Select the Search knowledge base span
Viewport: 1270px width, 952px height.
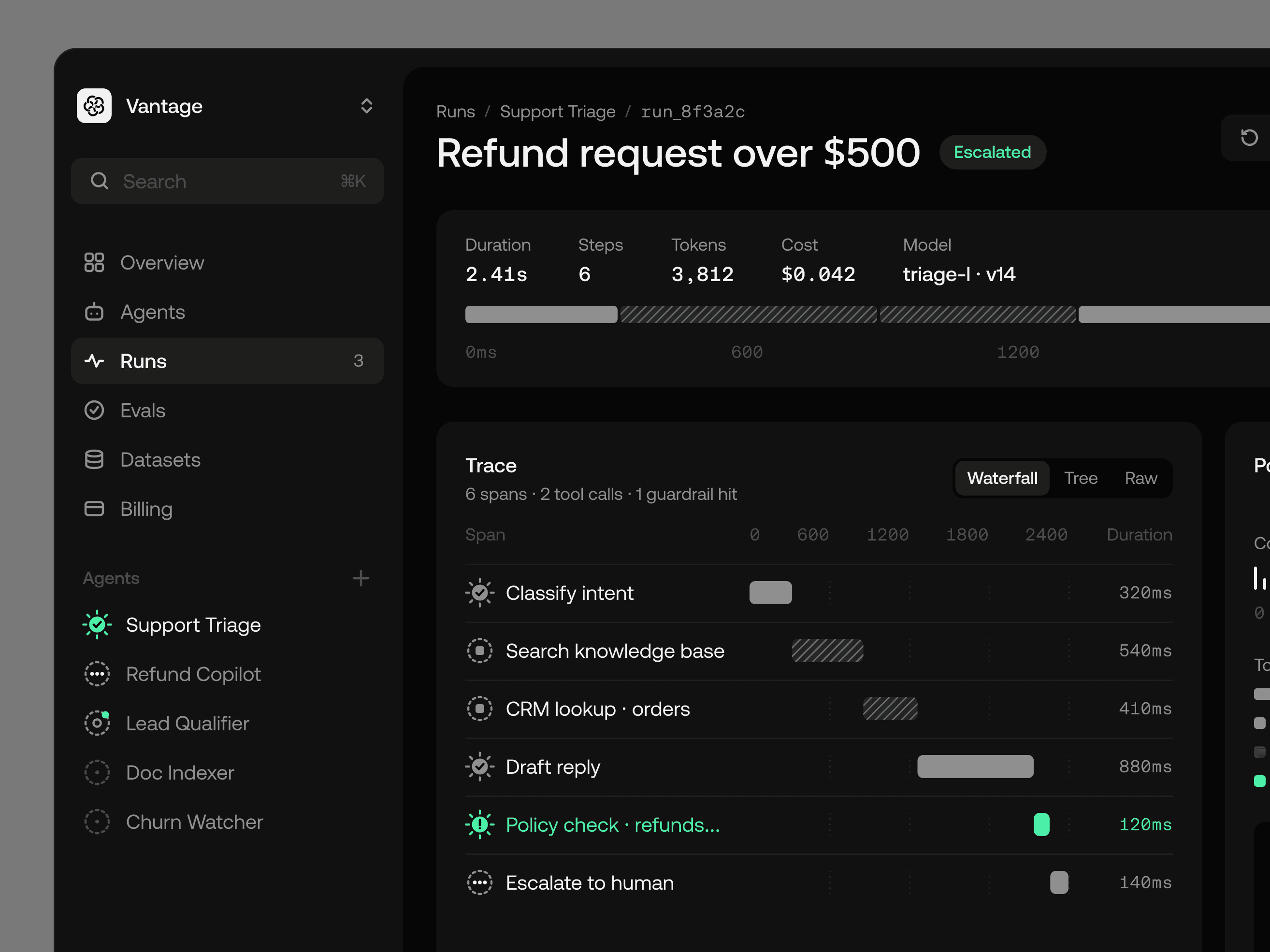pos(819,651)
